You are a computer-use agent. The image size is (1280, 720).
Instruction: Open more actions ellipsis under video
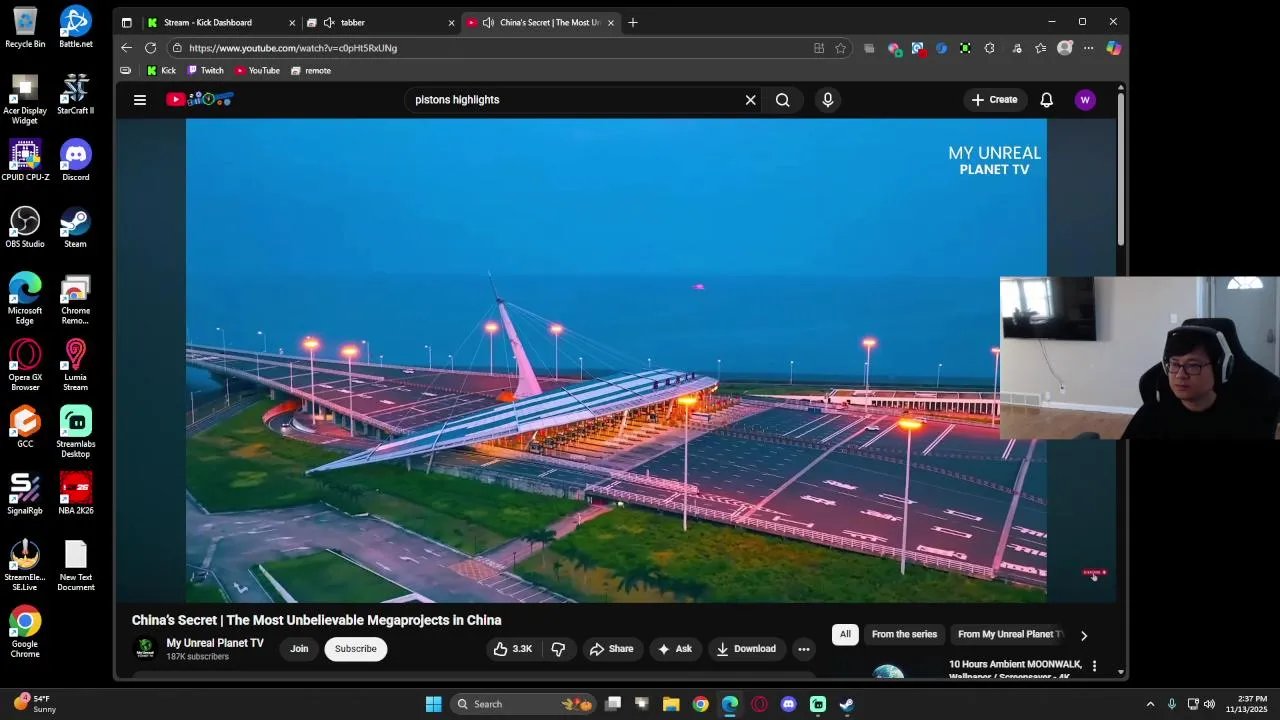pyautogui.click(x=803, y=649)
